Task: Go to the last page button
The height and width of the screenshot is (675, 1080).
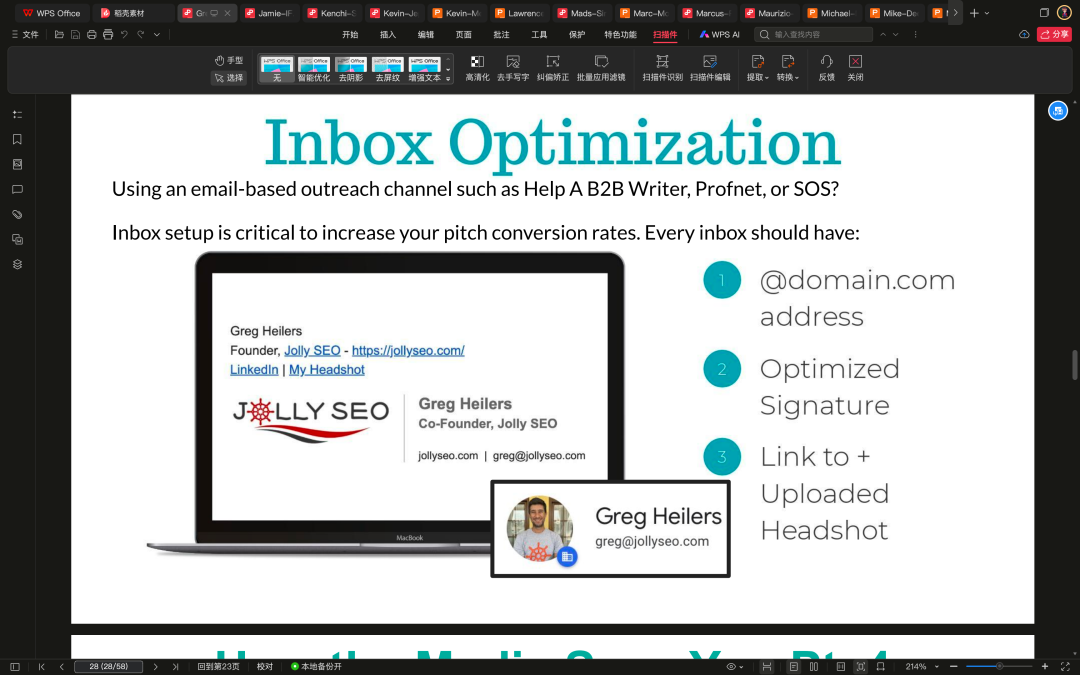Action: [175, 666]
